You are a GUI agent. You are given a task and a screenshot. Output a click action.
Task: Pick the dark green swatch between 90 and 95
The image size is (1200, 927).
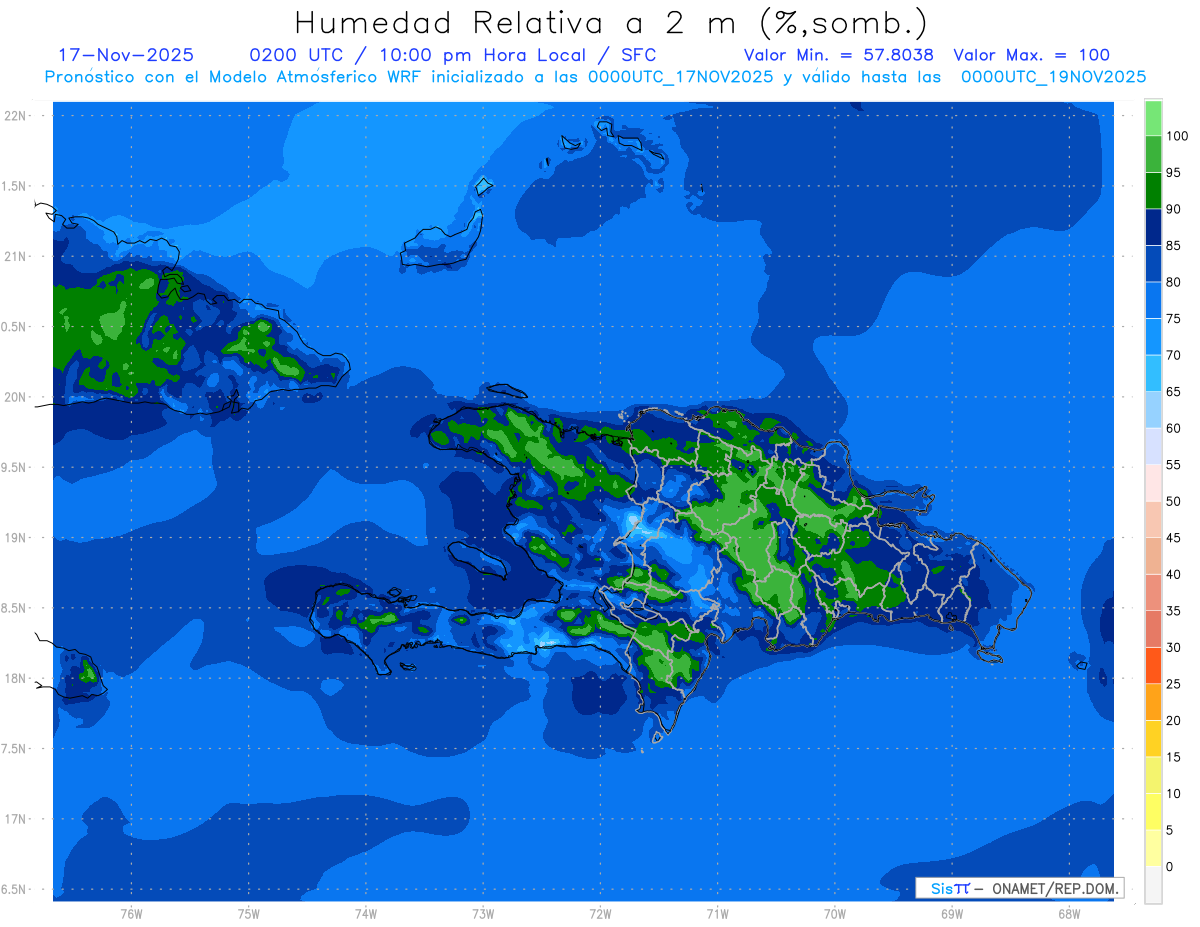coord(1153,191)
